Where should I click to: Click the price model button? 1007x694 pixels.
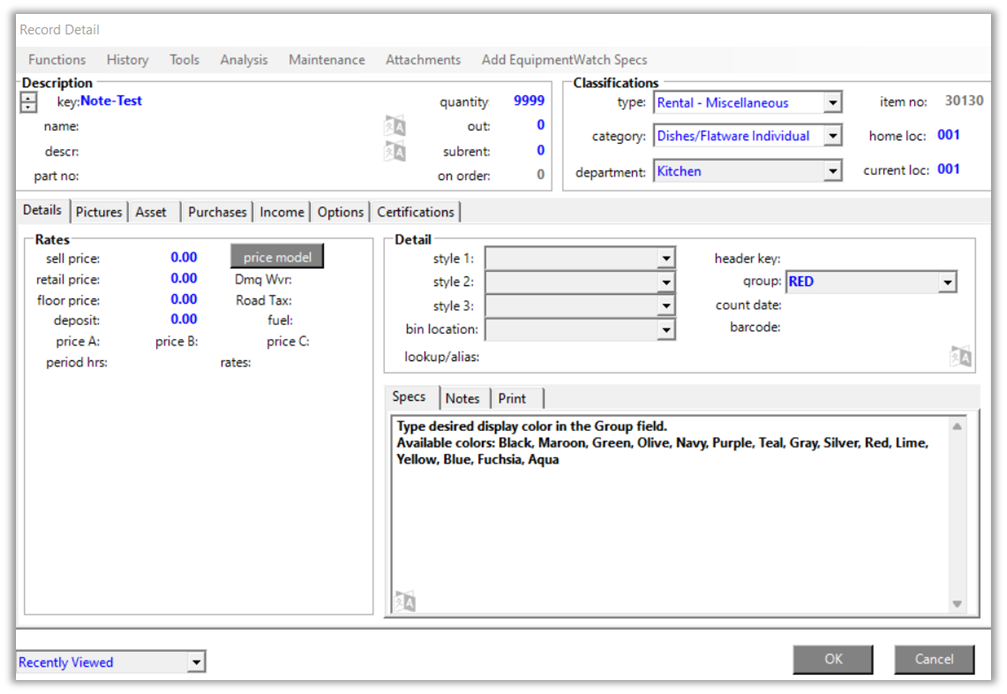(x=277, y=257)
